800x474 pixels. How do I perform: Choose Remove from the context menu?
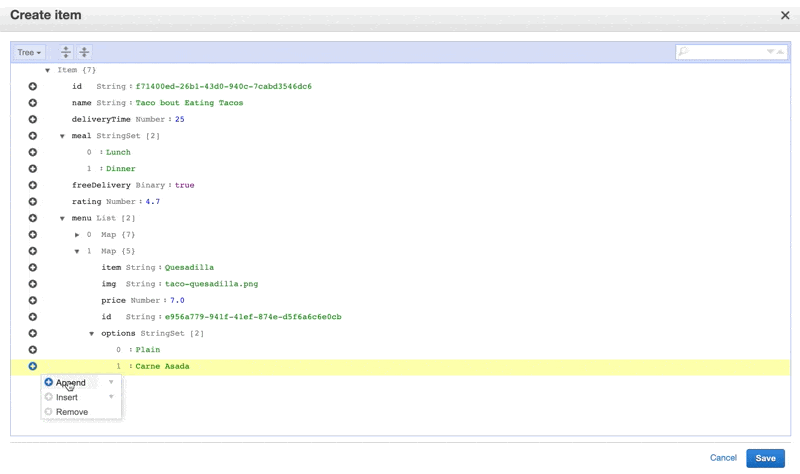coord(72,412)
